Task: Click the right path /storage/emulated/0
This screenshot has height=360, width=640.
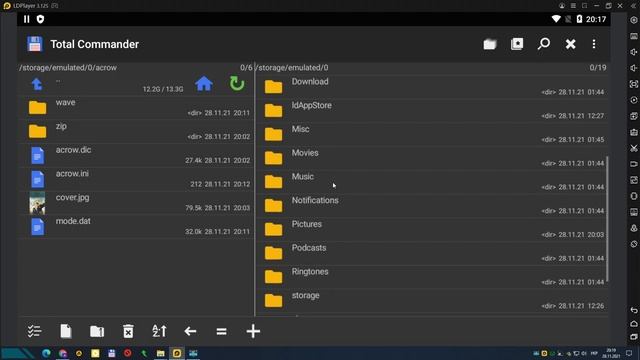Action: [293, 68]
